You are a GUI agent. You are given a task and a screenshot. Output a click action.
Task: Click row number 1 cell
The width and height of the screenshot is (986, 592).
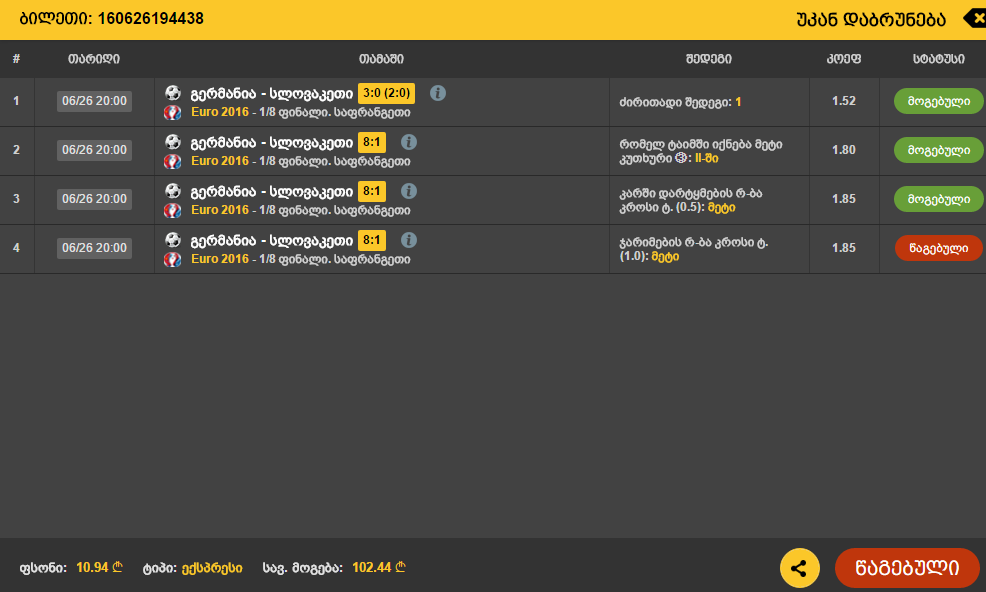(x=16, y=101)
